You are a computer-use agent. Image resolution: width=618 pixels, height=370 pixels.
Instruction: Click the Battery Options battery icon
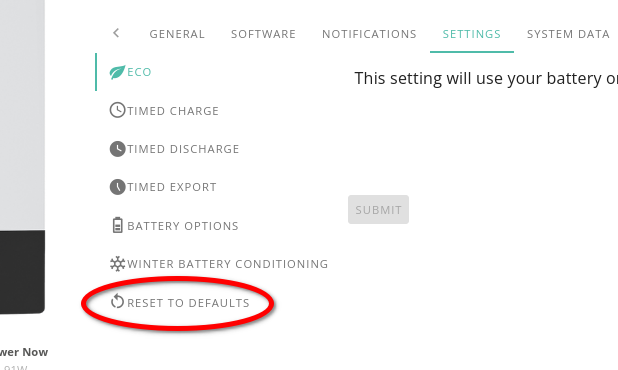click(117, 225)
